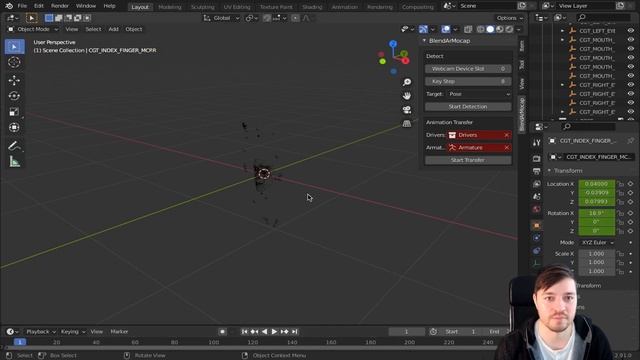Image resolution: width=640 pixels, height=360 pixels.
Task: Click the current frame number field
Action: [406, 332]
